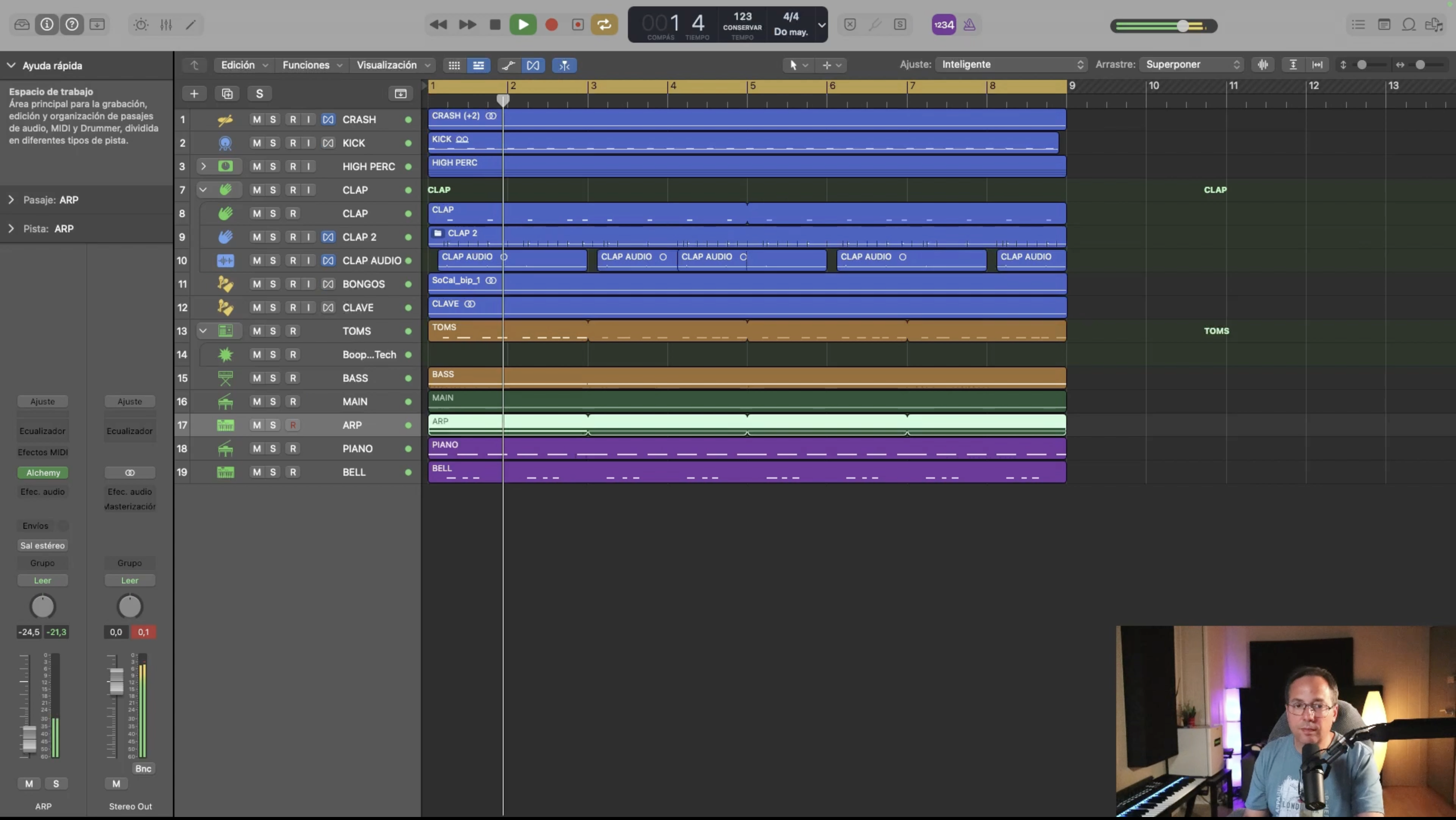1456x820 pixels.
Task: Click the duplicate track icon
Action: [226, 94]
